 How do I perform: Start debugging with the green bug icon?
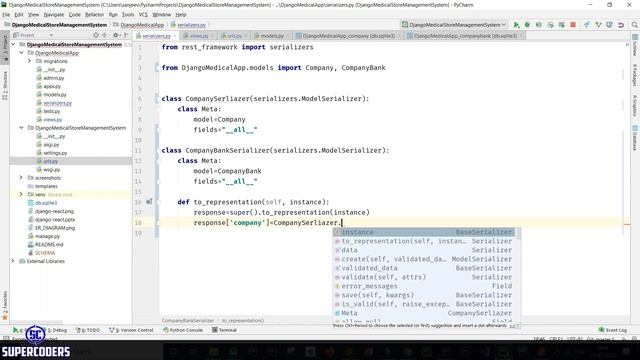tap(527, 25)
